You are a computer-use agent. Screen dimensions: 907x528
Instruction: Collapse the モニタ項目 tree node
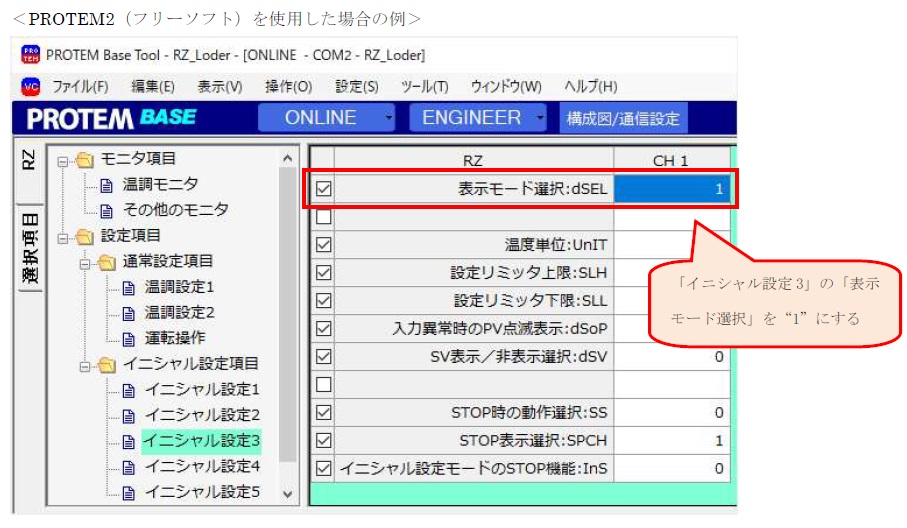click(x=62, y=161)
